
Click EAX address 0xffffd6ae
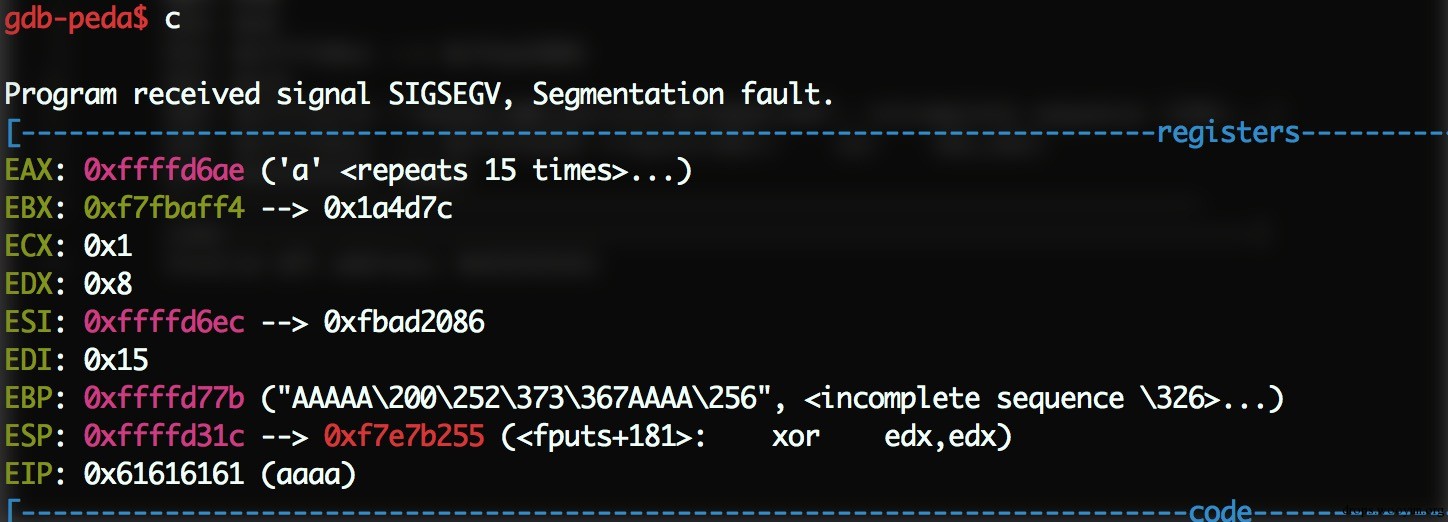[x=164, y=171]
